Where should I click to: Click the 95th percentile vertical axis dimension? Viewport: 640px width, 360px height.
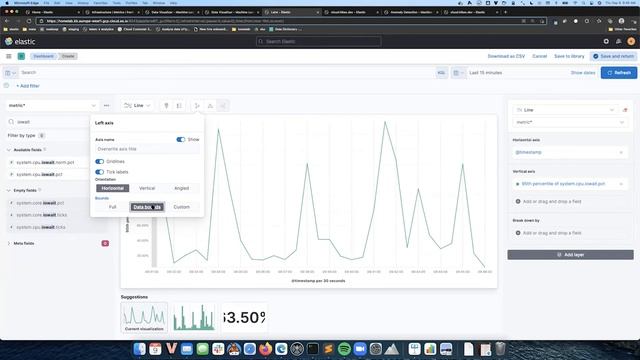click(569, 184)
